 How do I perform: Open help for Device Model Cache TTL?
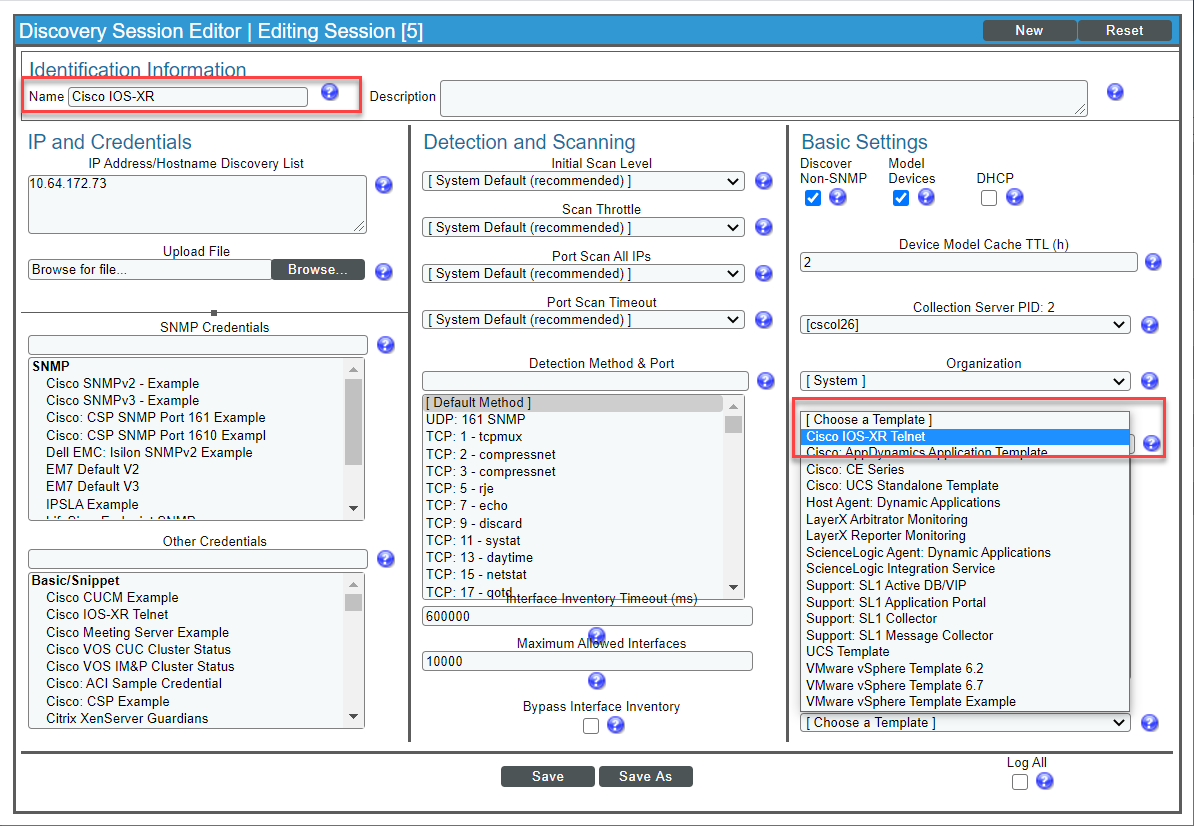[1154, 262]
